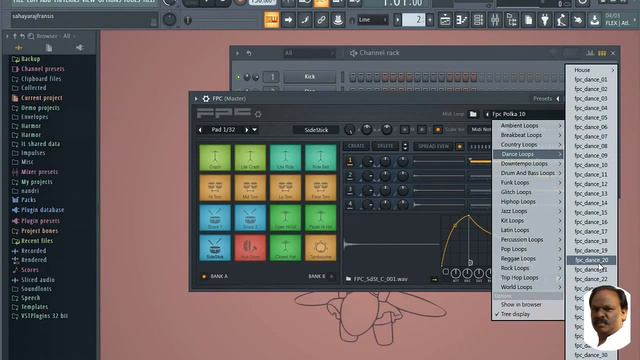Expand the House submenu entry
This screenshot has height=360, width=640.
[591, 70]
